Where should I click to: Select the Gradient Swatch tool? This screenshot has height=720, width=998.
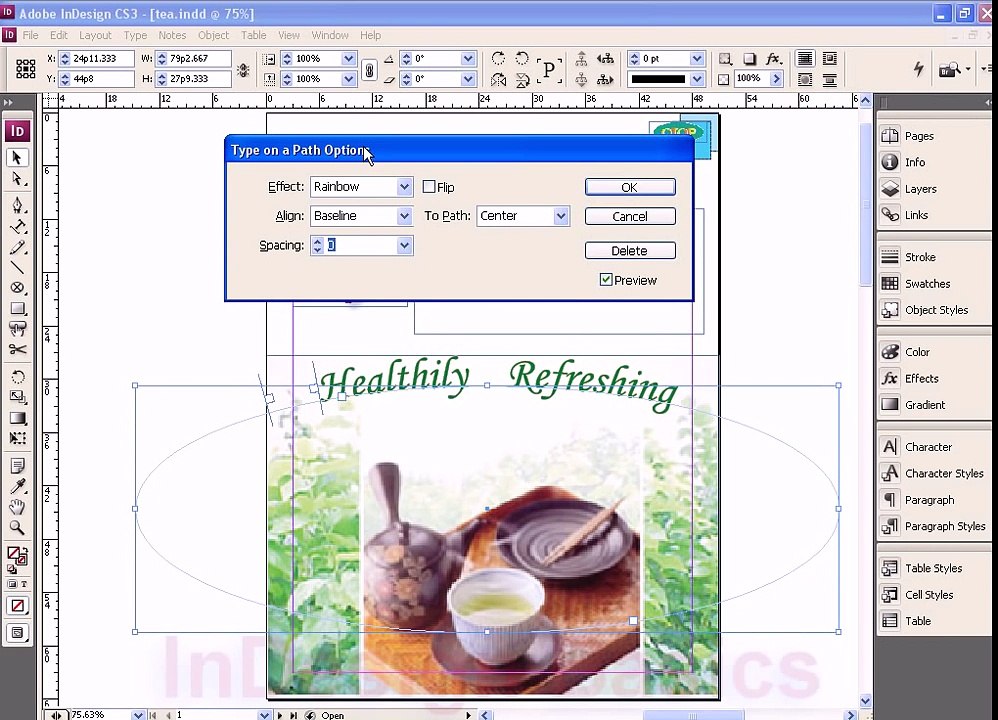coord(17,418)
